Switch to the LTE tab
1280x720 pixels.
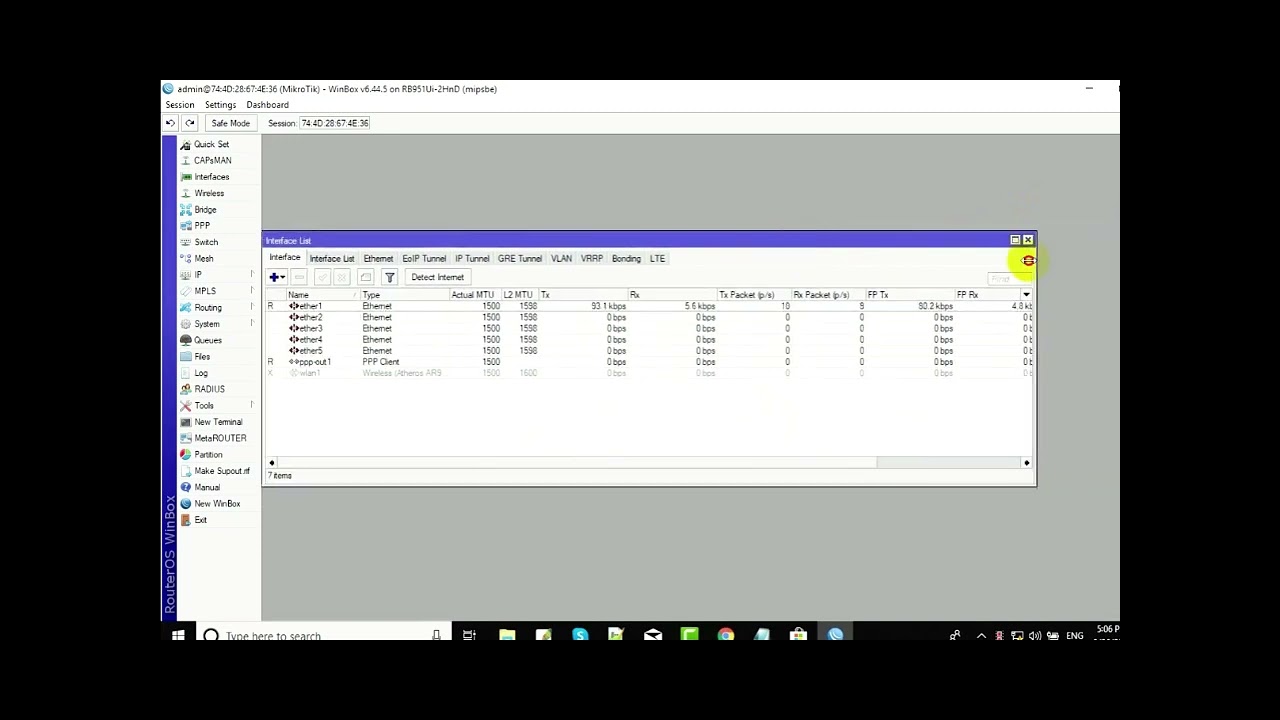click(x=657, y=258)
